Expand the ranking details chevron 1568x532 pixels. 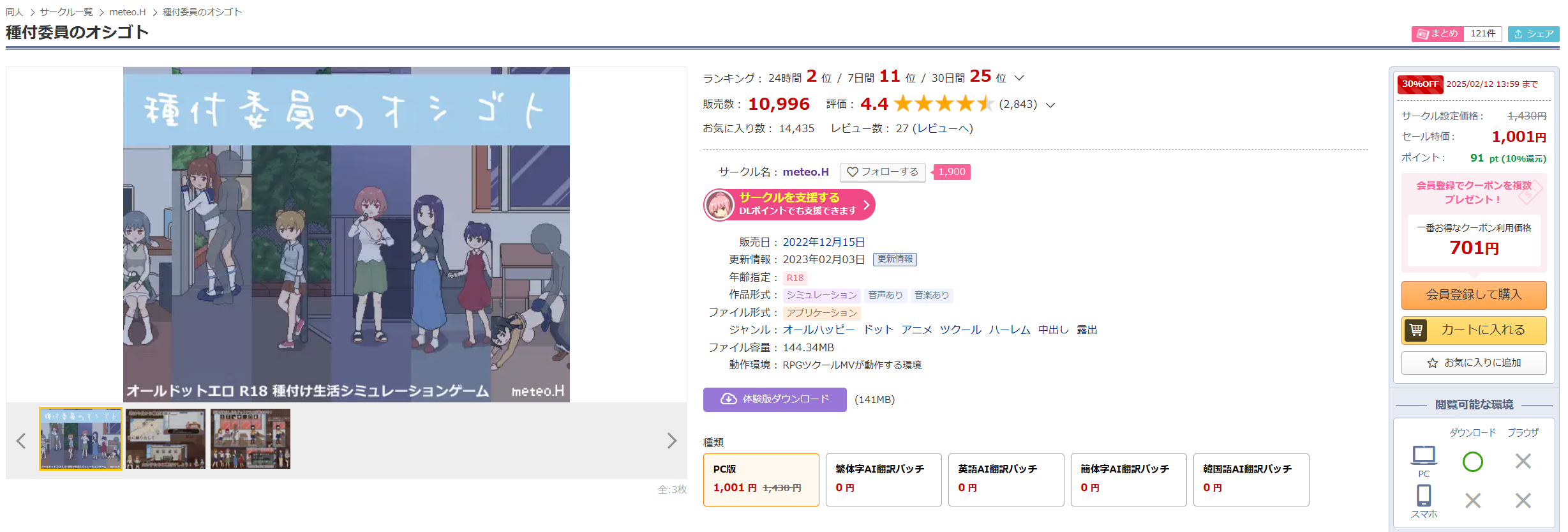point(1019,78)
